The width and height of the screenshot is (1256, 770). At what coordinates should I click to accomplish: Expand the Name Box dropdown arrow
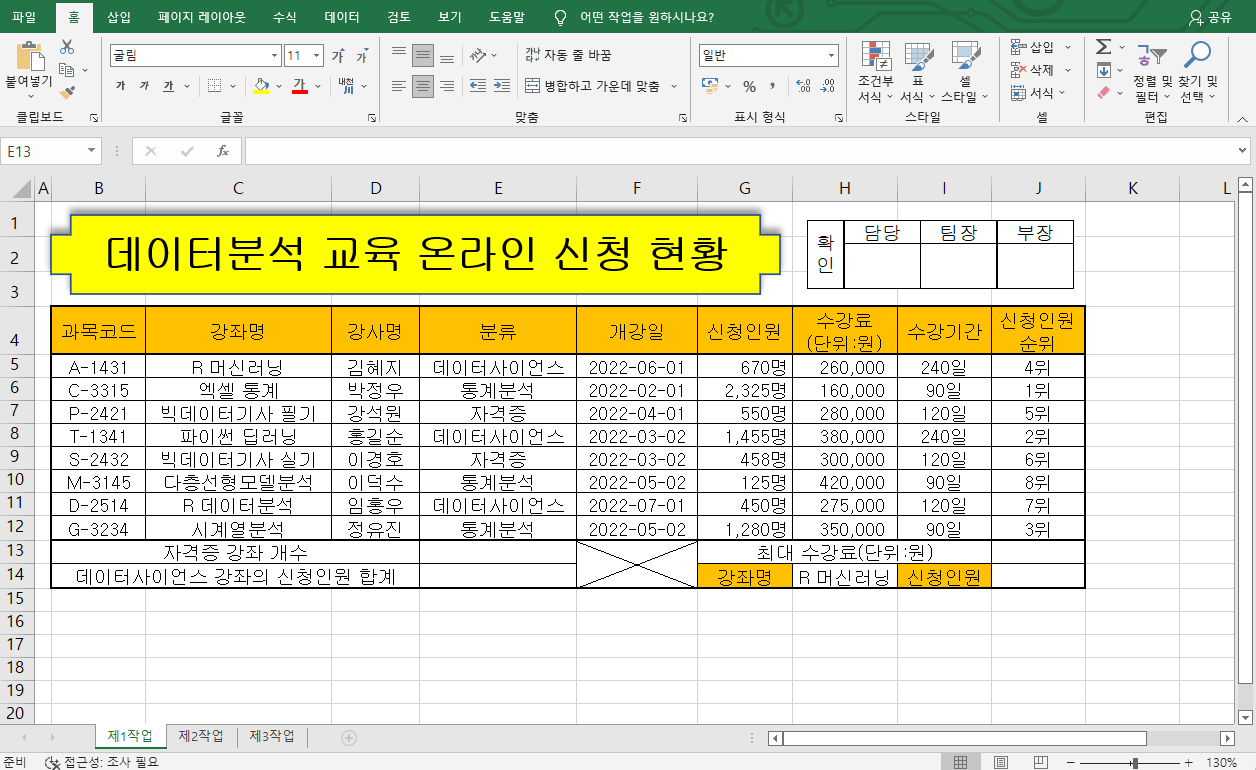92,151
